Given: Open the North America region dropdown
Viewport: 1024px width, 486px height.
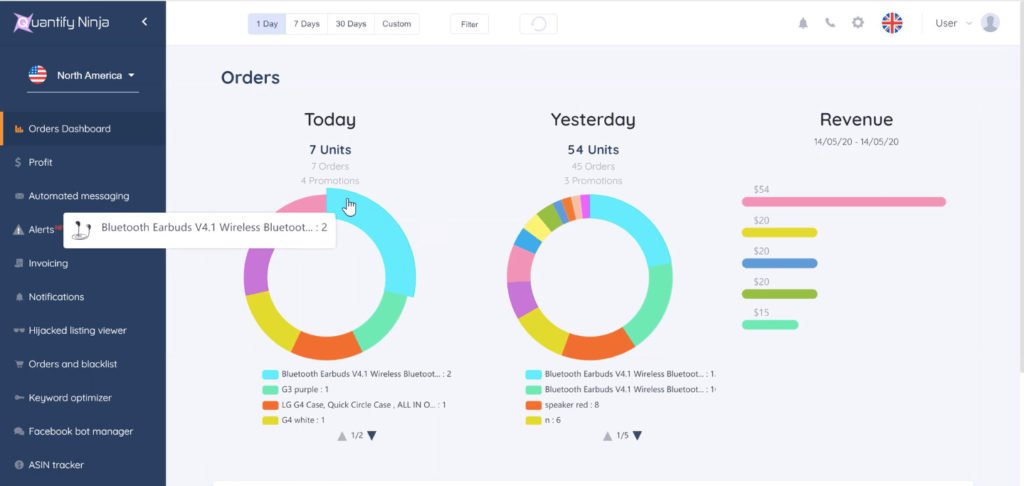Looking at the screenshot, I should [82, 75].
